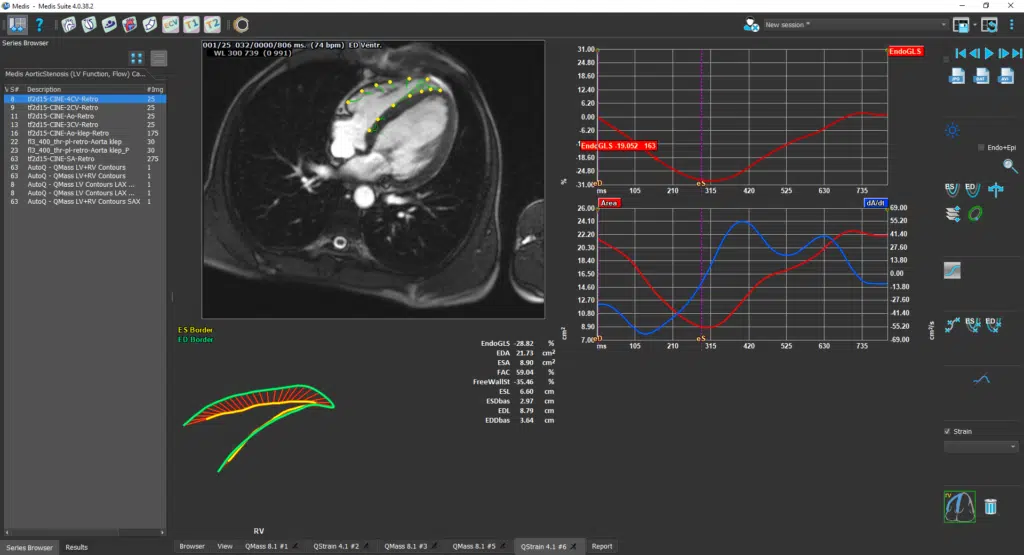Enable the Endo+Epi checkbox

click(981, 148)
